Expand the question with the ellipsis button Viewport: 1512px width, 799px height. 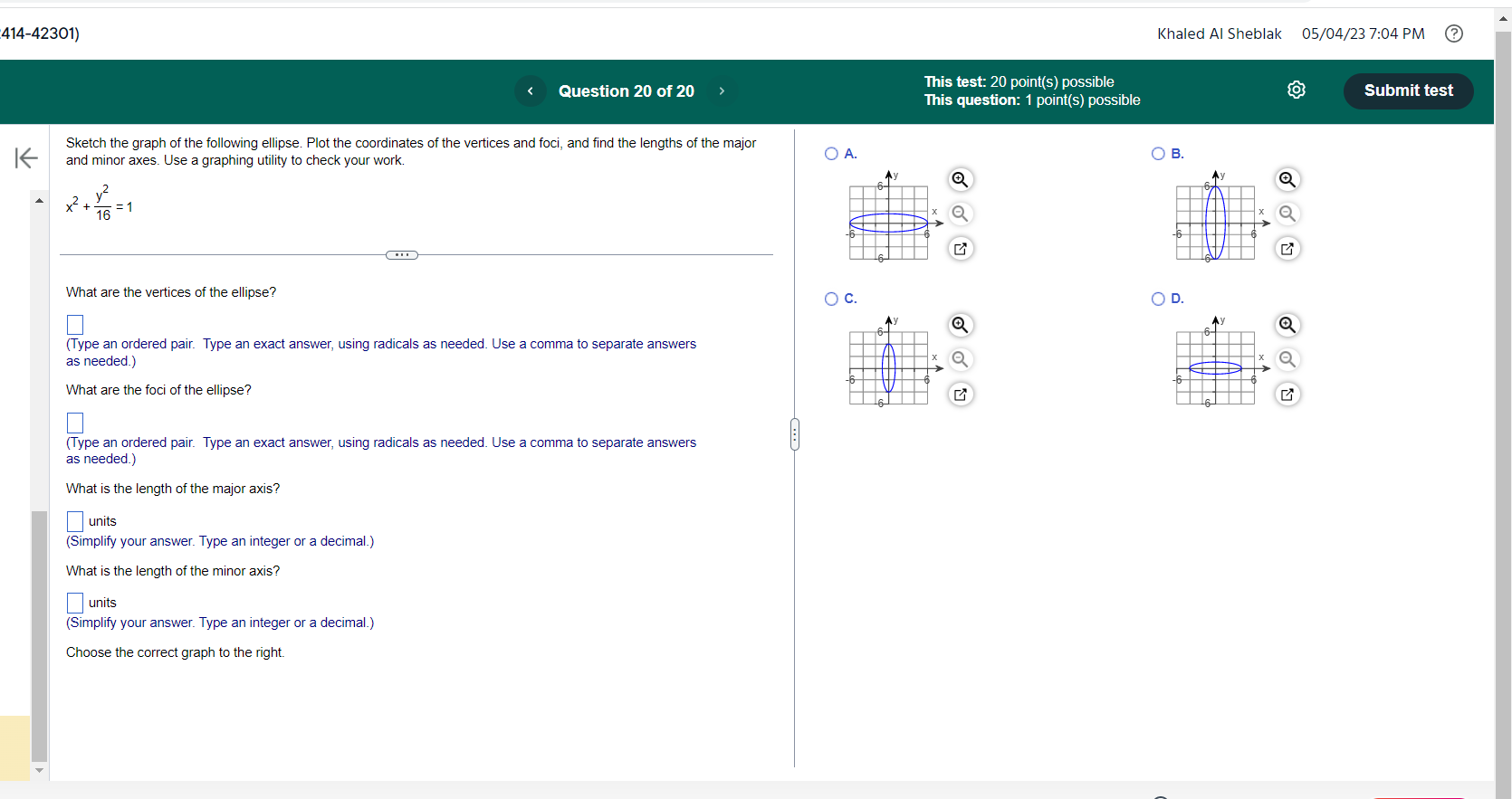[x=402, y=255]
